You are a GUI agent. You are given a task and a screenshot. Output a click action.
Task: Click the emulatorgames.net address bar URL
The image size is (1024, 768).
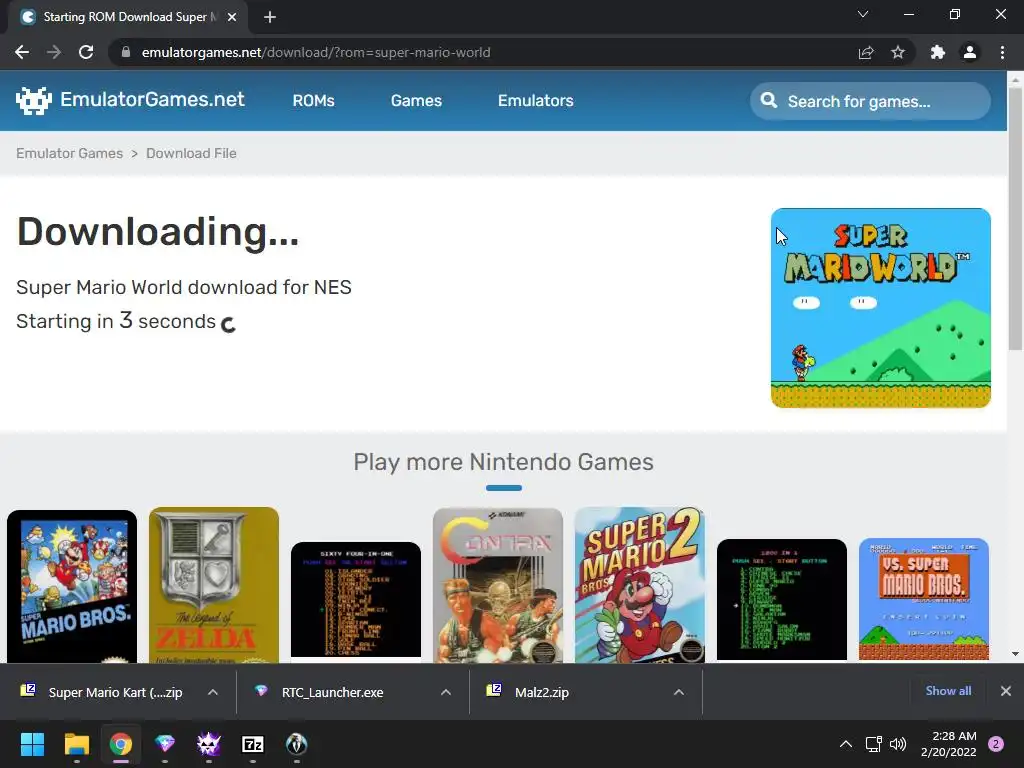coord(316,52)
